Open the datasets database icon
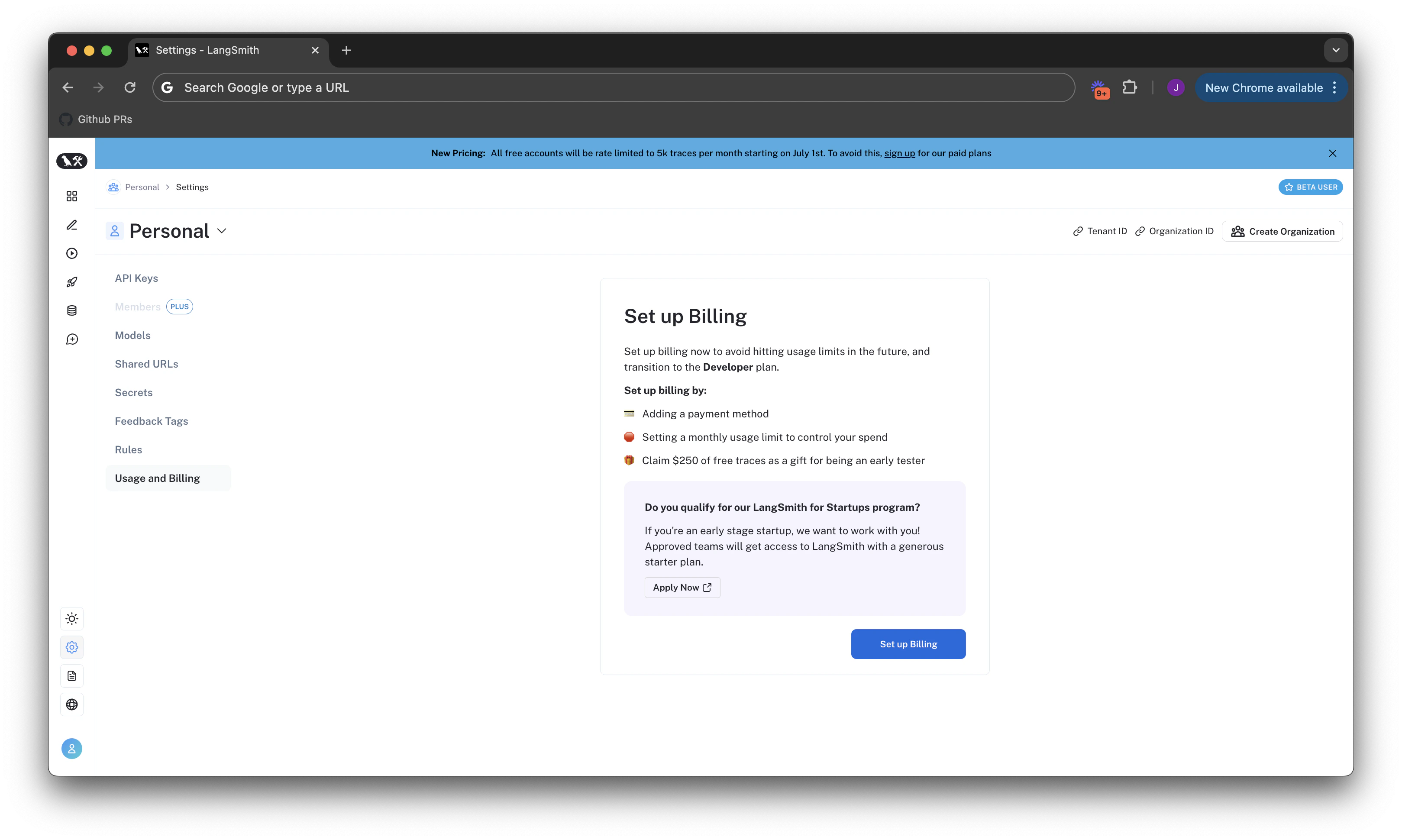 tap(72, 310)
